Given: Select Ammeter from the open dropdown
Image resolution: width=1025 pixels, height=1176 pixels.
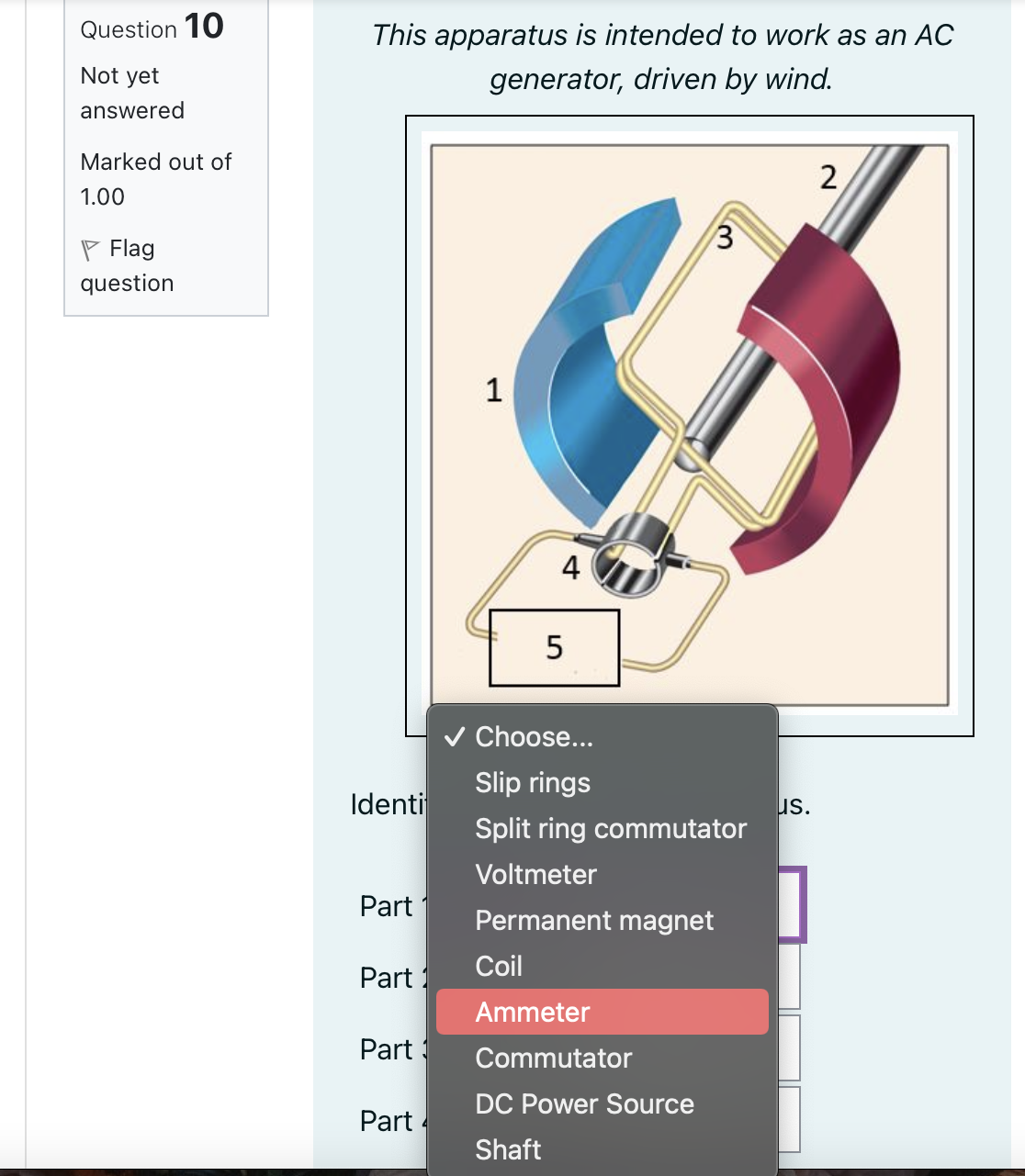Looking at the screenshot, I should pyautogui.click(x=532, y=1012).
